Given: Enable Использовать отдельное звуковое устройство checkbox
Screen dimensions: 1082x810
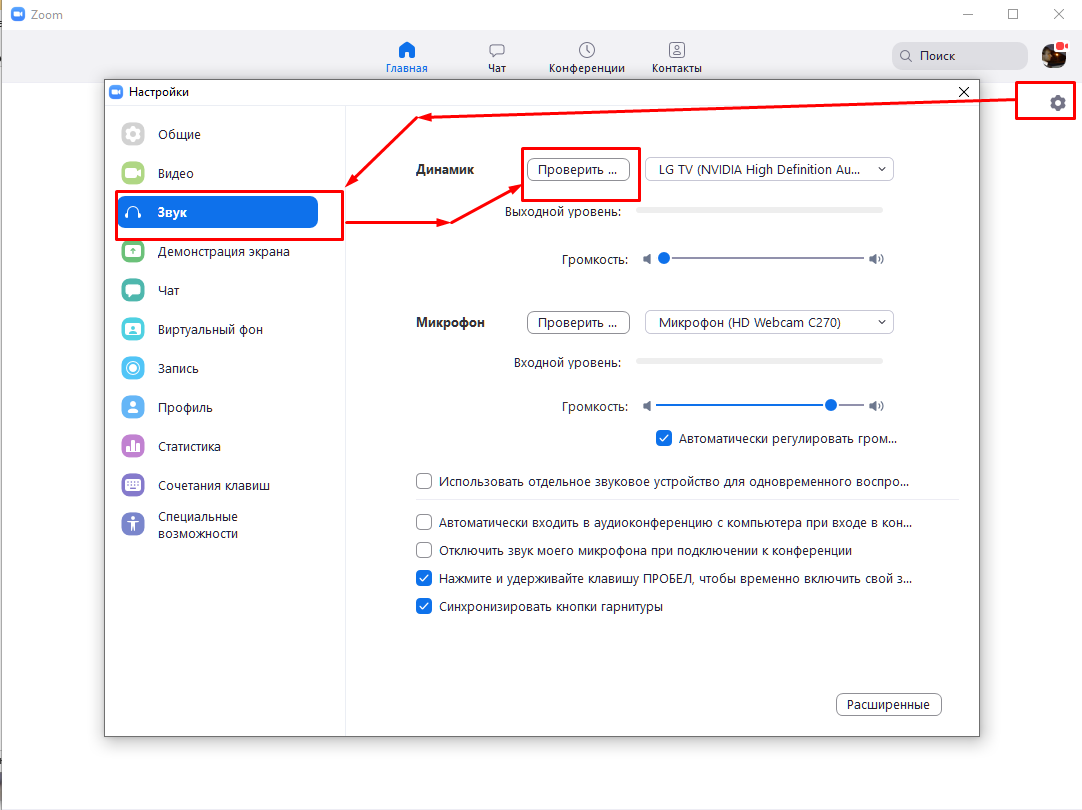Looking at the screenshot, I should (x=424, y=481).
